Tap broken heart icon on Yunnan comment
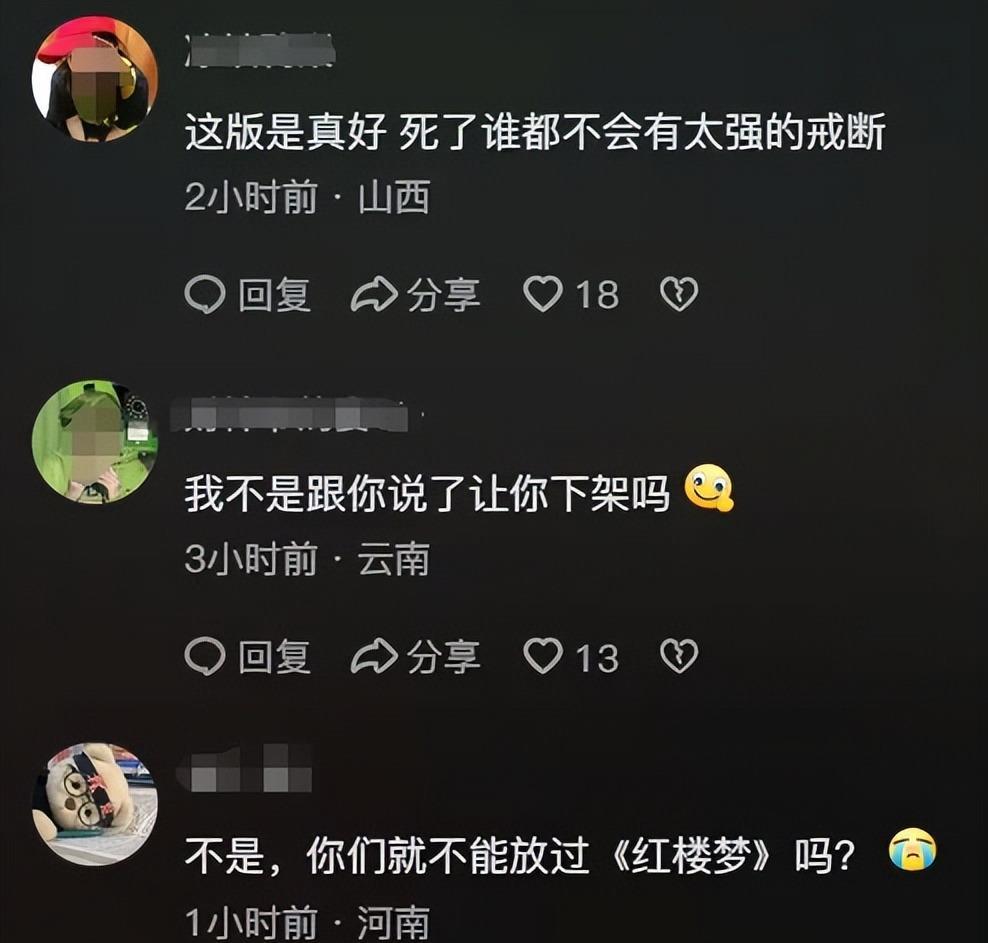Screen dimensions: 988x943 679,656
